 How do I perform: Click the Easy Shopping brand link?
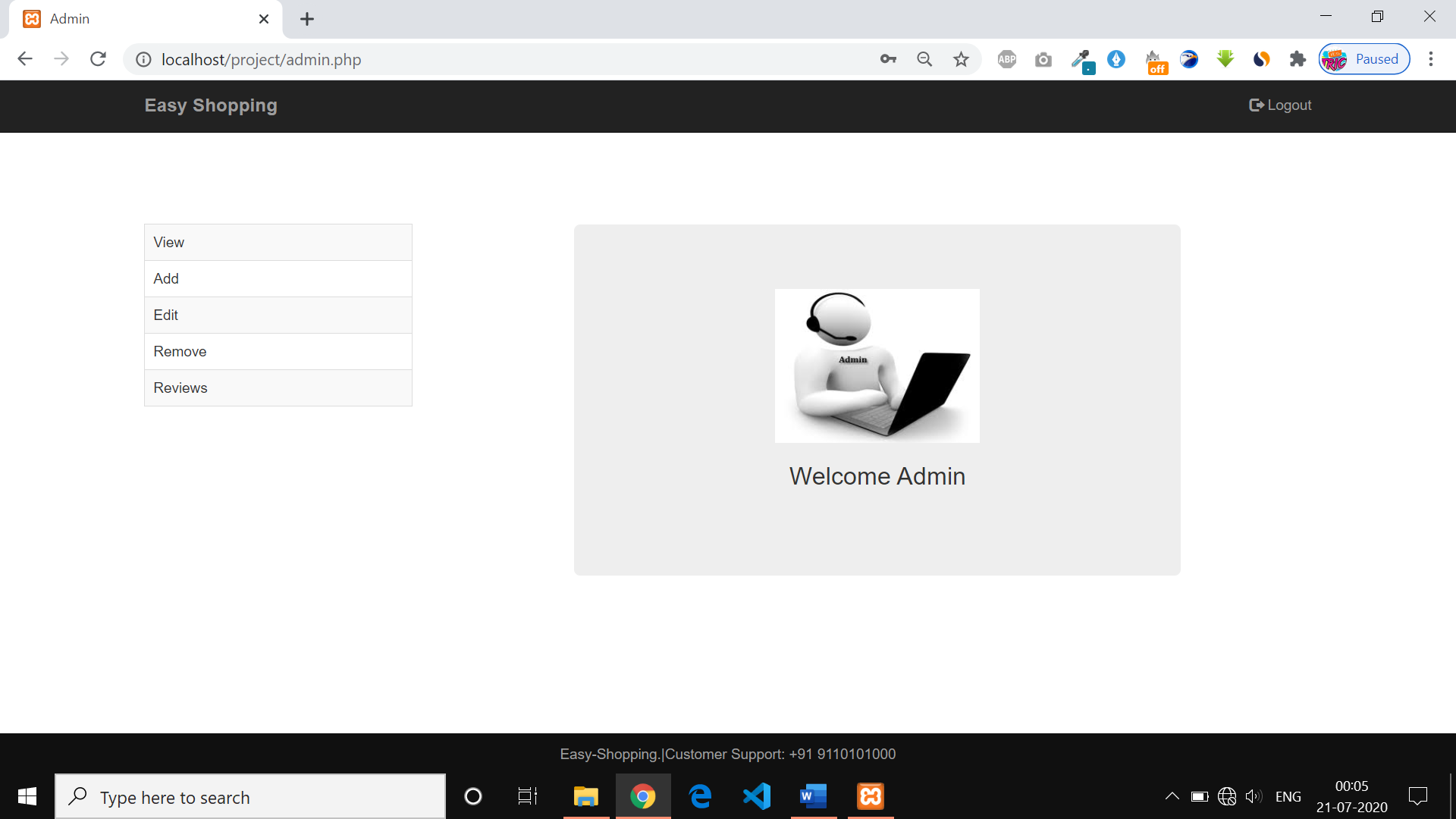click(x=211, y=105)
